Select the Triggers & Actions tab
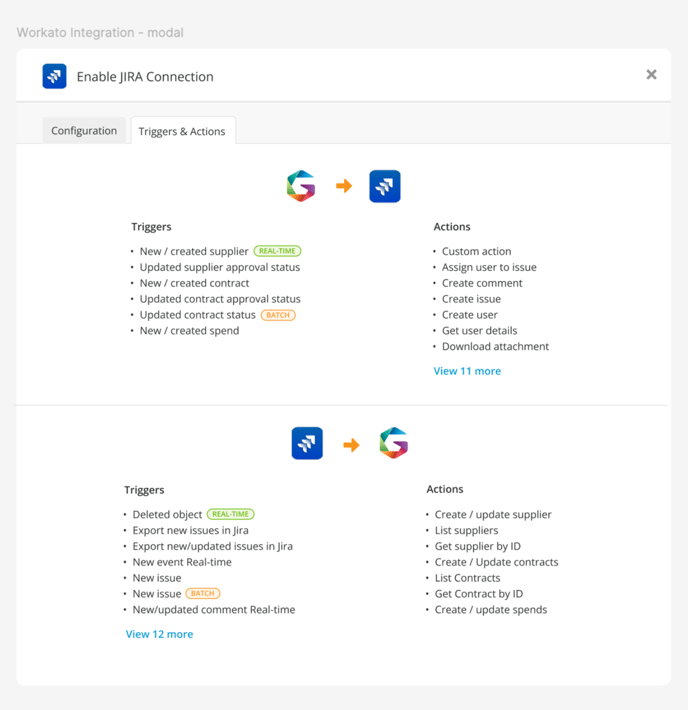The height and width of the screenshot is (710, 688). click(182, 131)
